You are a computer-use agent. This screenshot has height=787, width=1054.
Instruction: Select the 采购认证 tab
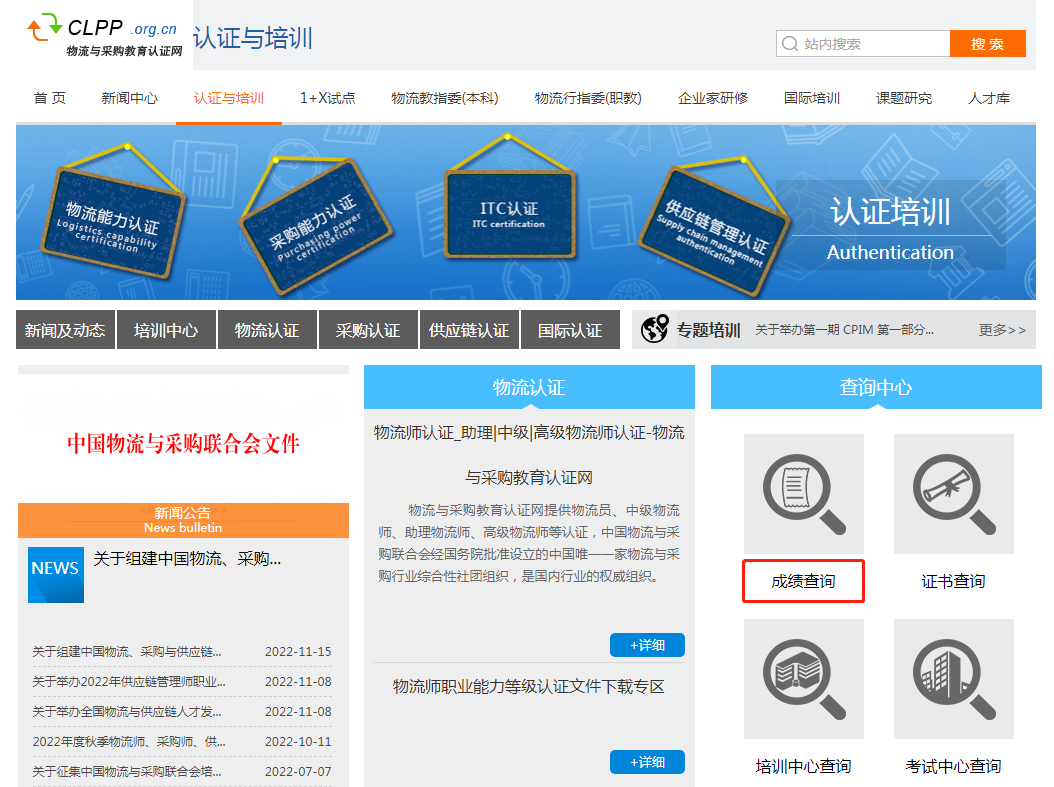(368, 329)
